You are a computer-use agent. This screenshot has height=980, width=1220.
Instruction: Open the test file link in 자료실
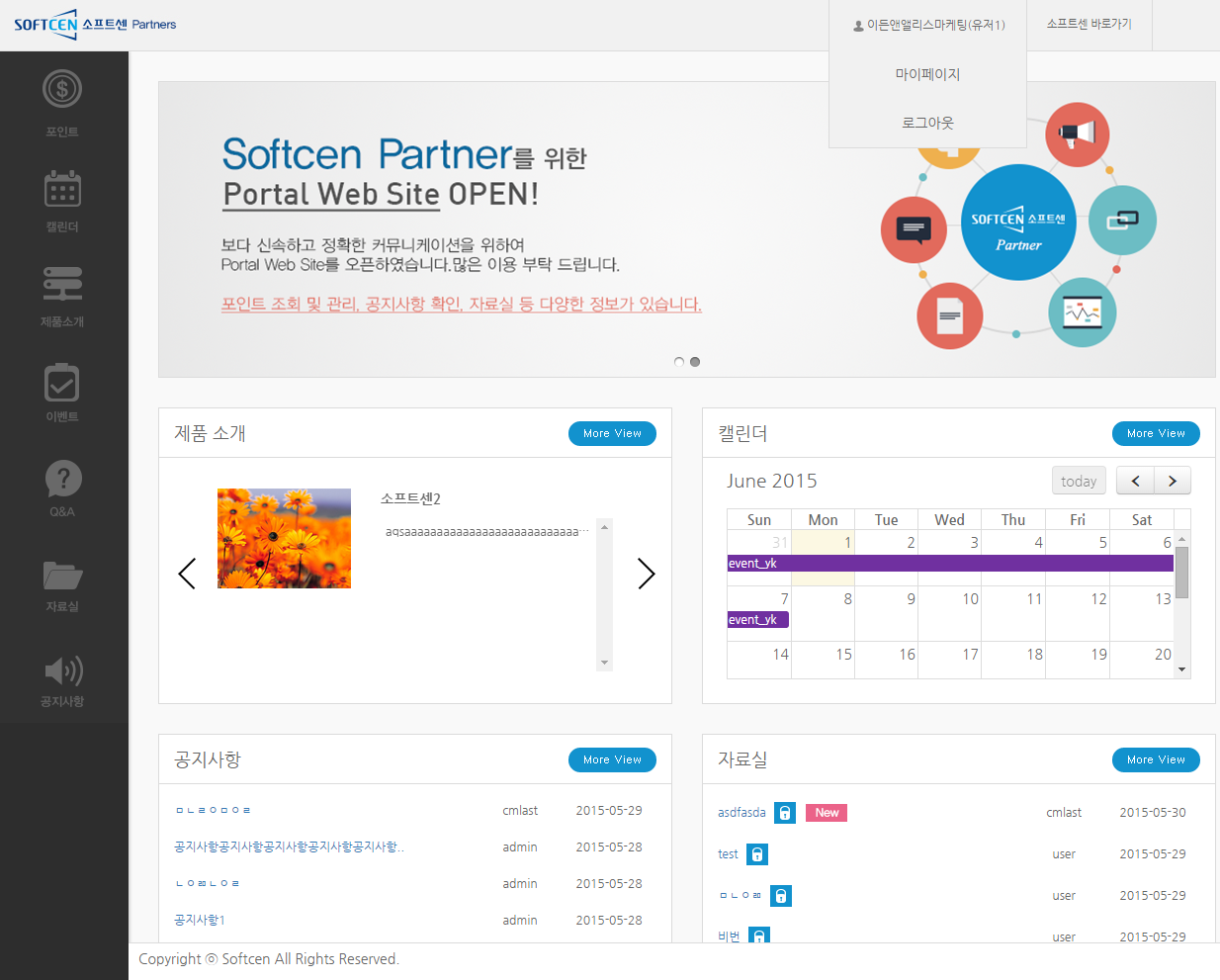[728, 854]
